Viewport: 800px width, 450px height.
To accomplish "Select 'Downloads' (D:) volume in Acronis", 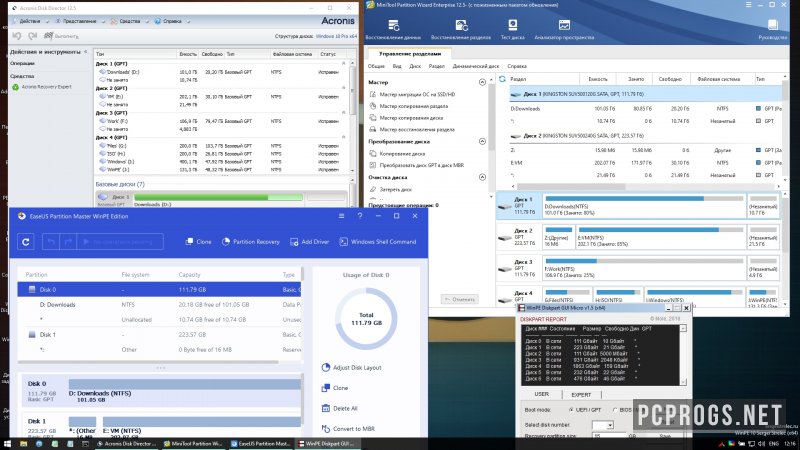I will point(219,72).
